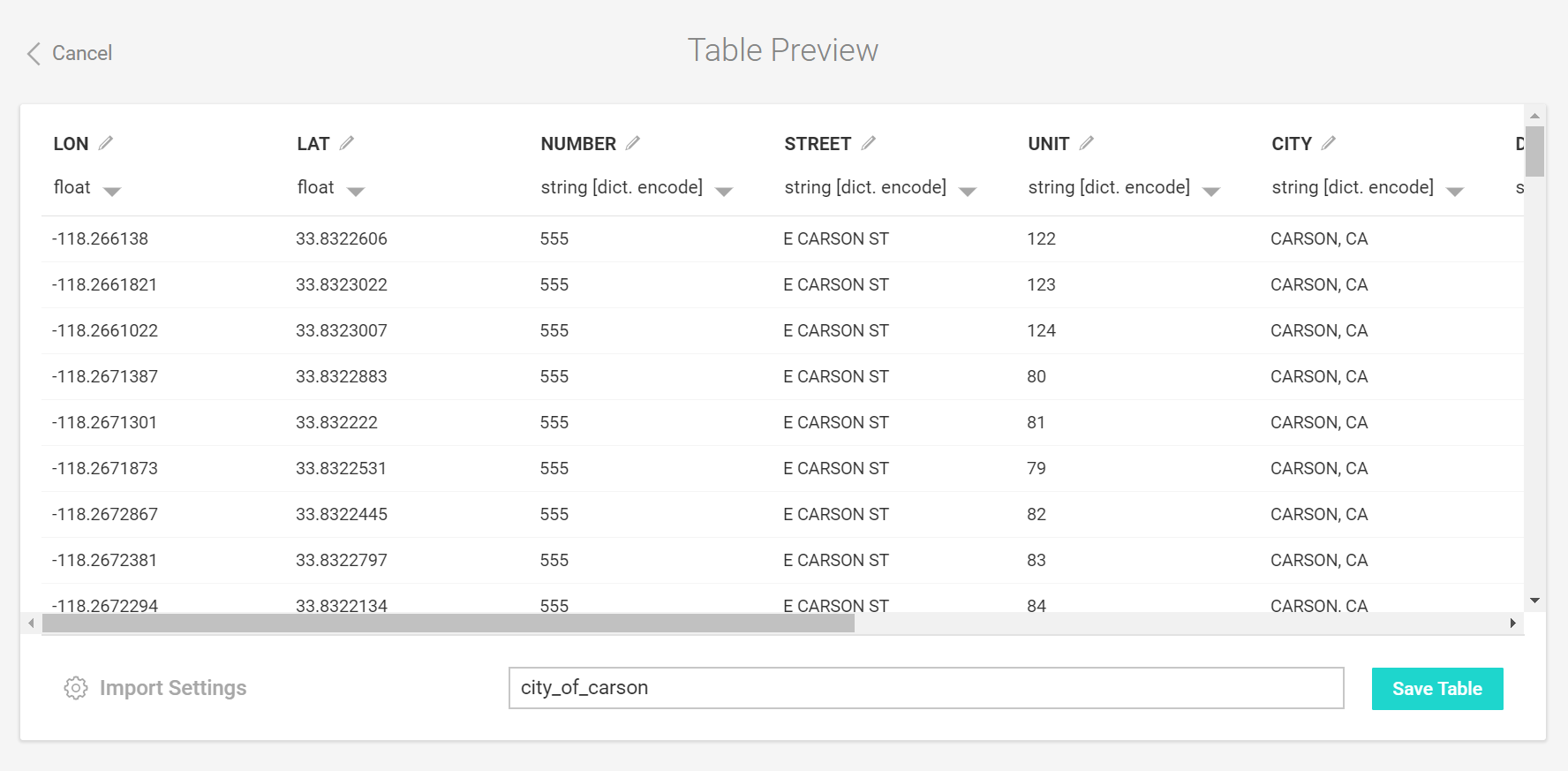
Task: Edit the LAT column name pencil
Action: coord(347,143)
